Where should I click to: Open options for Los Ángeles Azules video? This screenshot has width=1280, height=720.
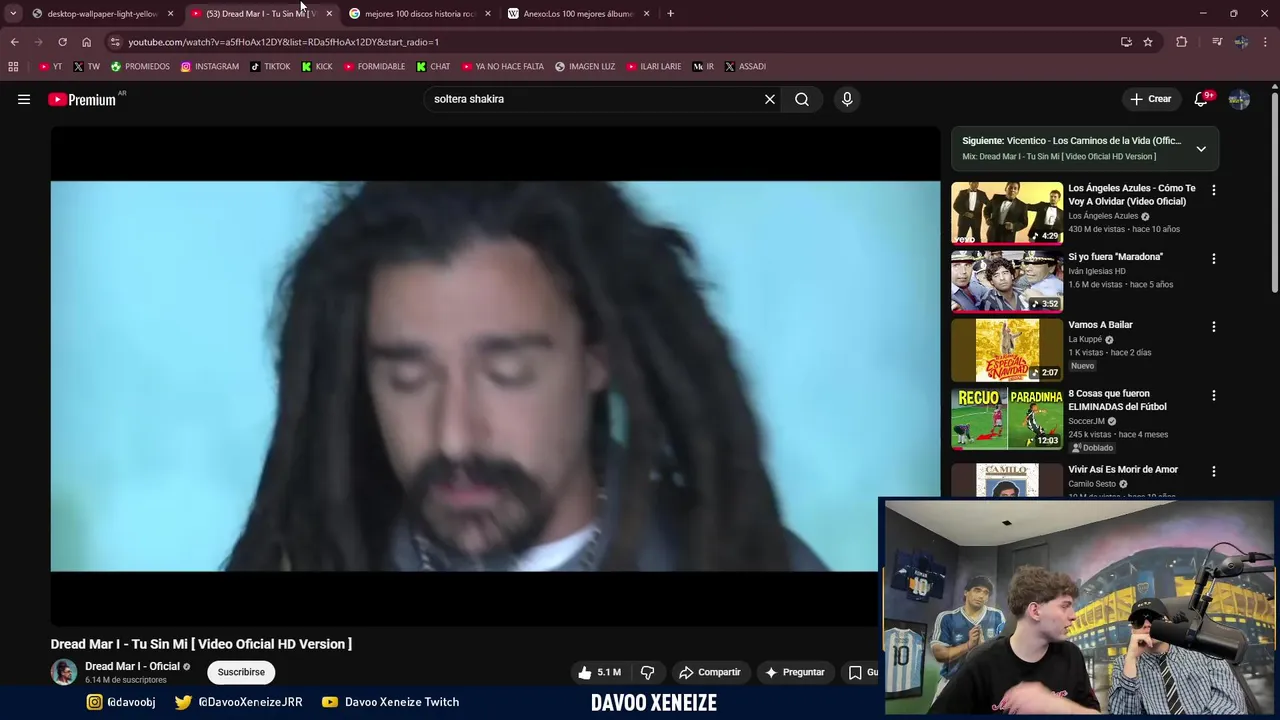point(1214,190)
